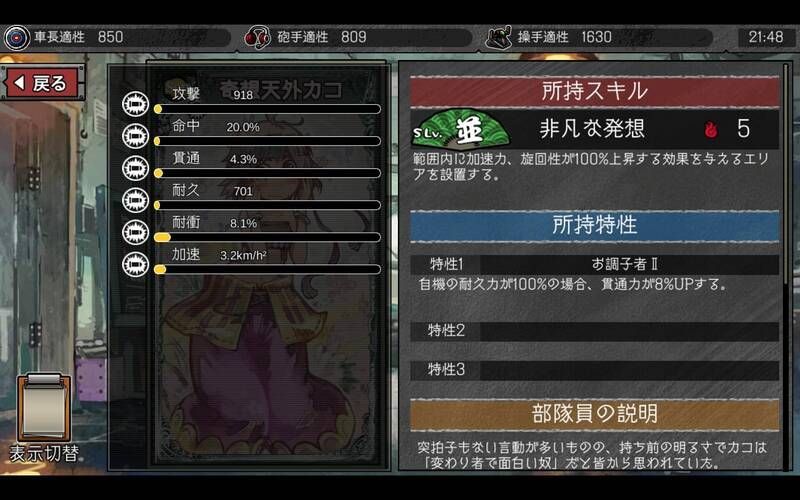The height and width of the screenshot is (500, 800).
Task: Click the 車長適性 target icon
Action: click(x=17, y=38)
